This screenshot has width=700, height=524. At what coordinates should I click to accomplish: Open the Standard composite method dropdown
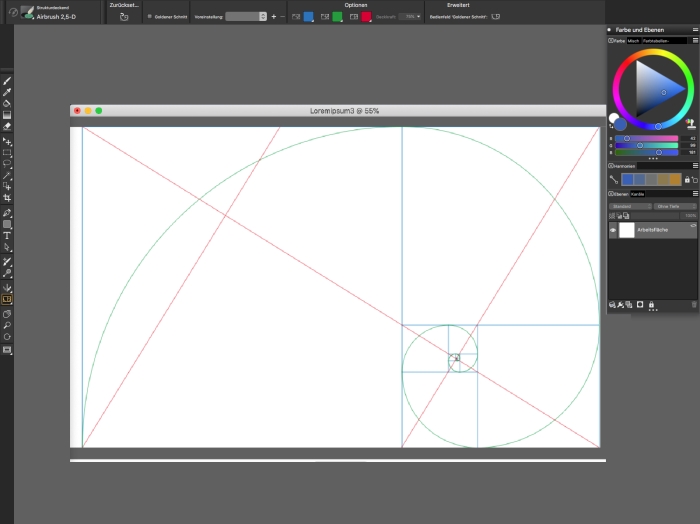click(x=629, y=206)
